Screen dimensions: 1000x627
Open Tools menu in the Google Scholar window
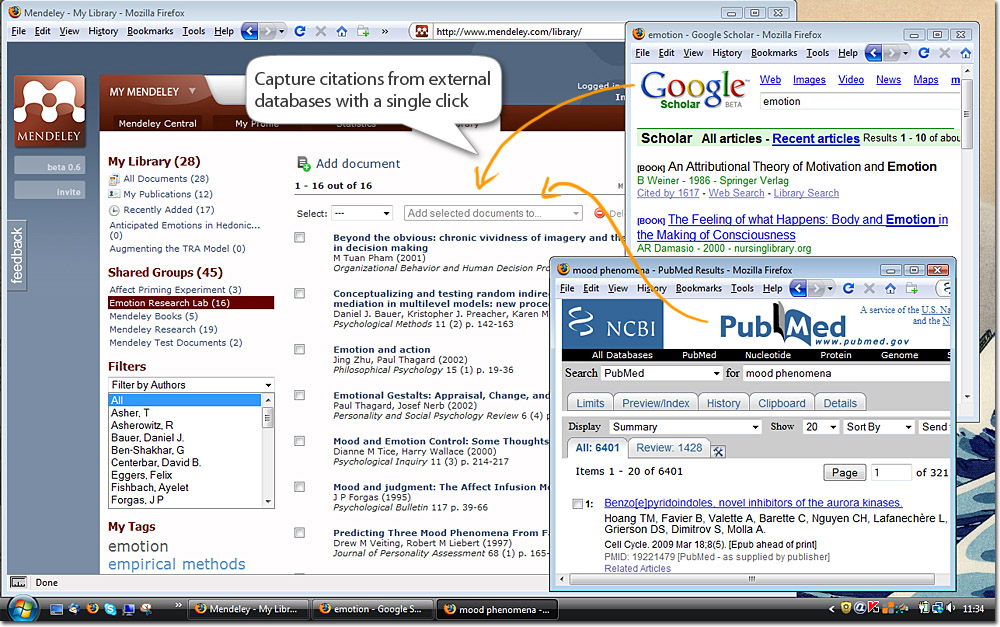(818, 53)
